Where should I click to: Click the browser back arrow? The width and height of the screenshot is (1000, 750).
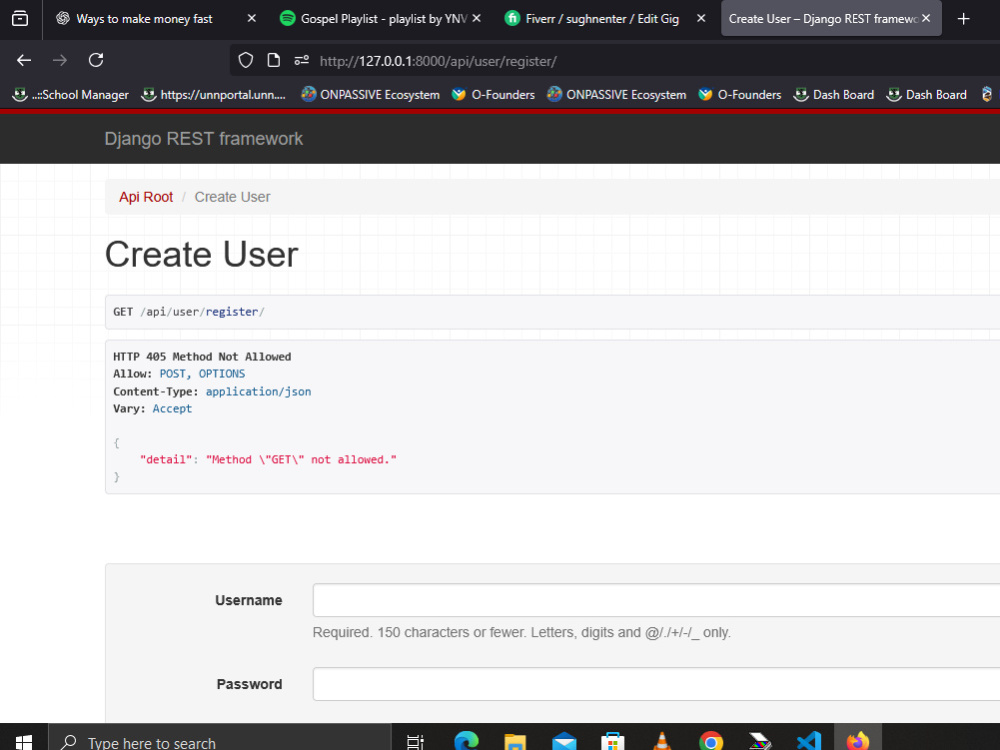(24, 61)
